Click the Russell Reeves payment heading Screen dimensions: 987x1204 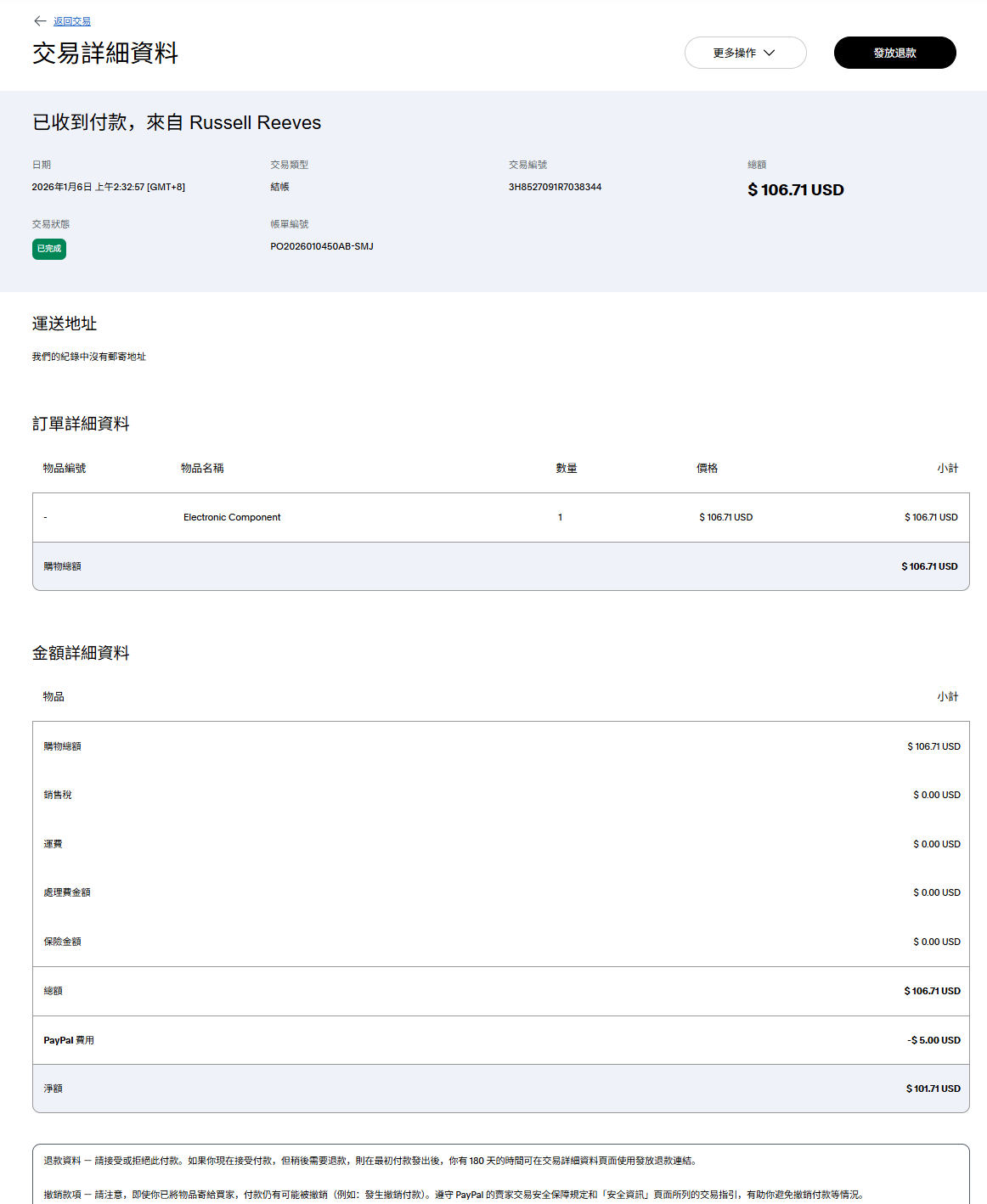point(177,122)
